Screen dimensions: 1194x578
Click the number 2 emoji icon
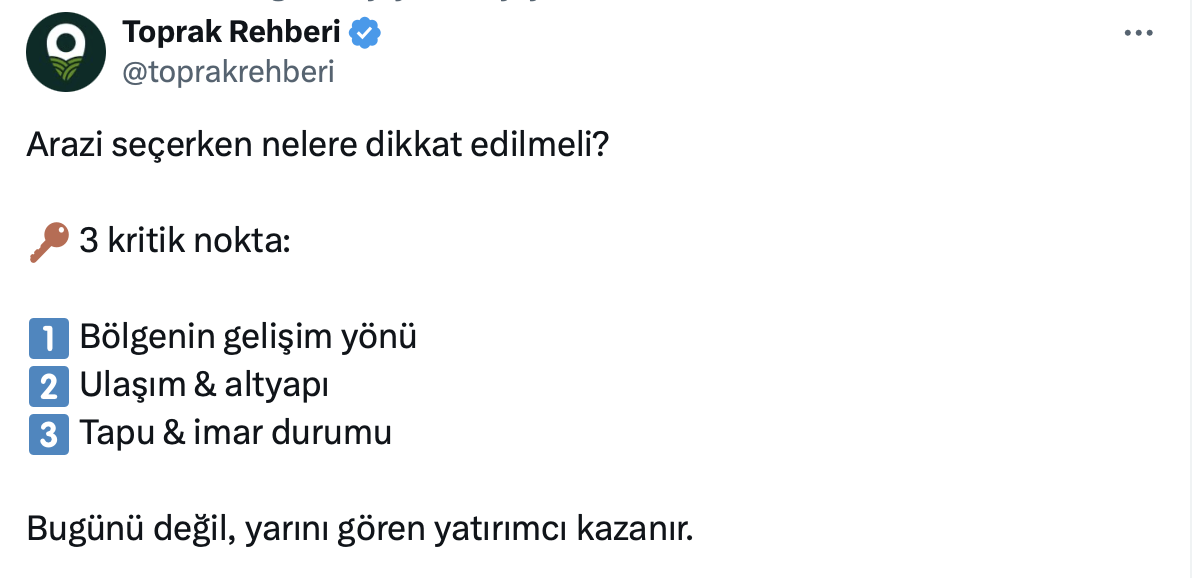click(48, 386)
